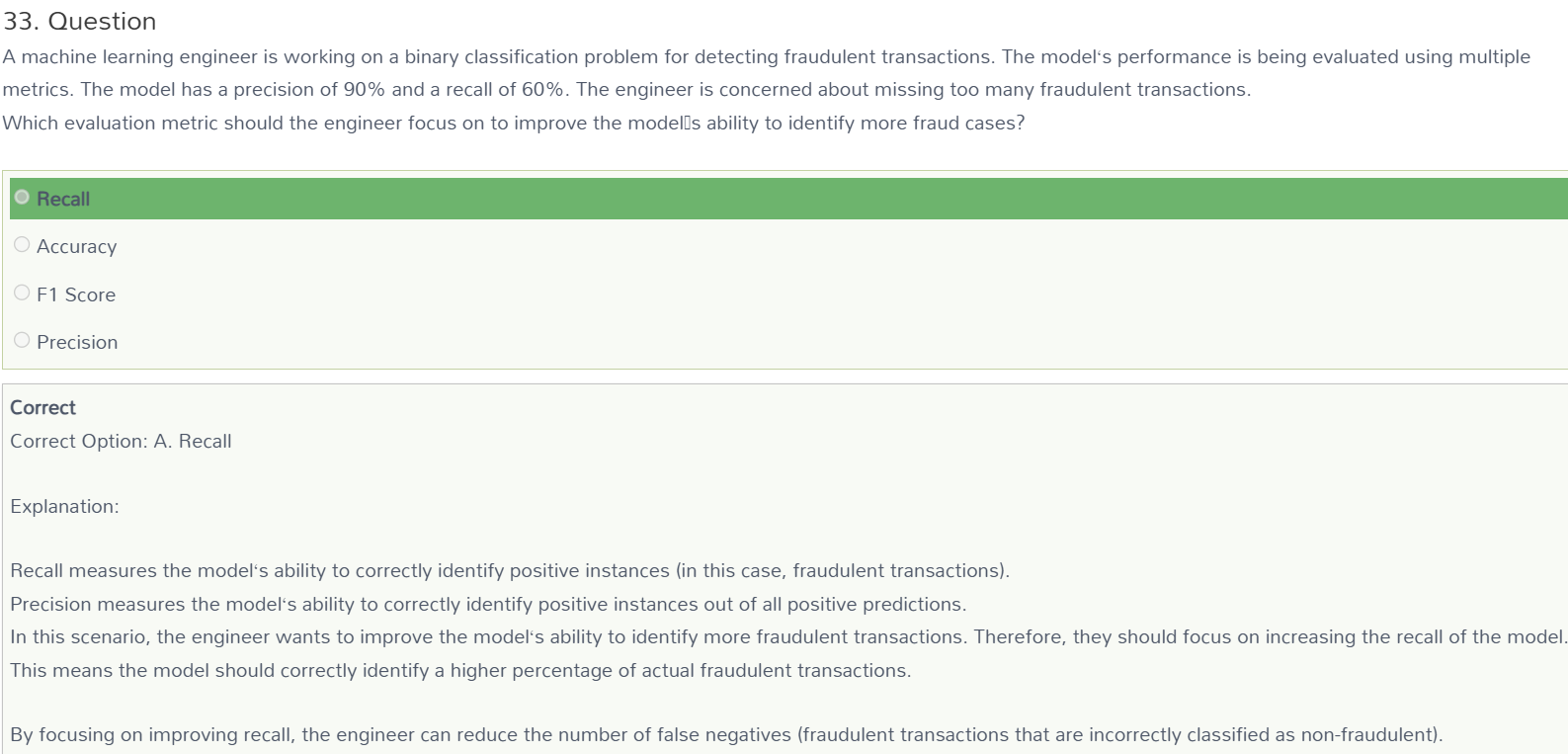1568x754 pixels.
Task: Click the "Correct Option: A. Recall" line
Action: (x=121, y=441)
